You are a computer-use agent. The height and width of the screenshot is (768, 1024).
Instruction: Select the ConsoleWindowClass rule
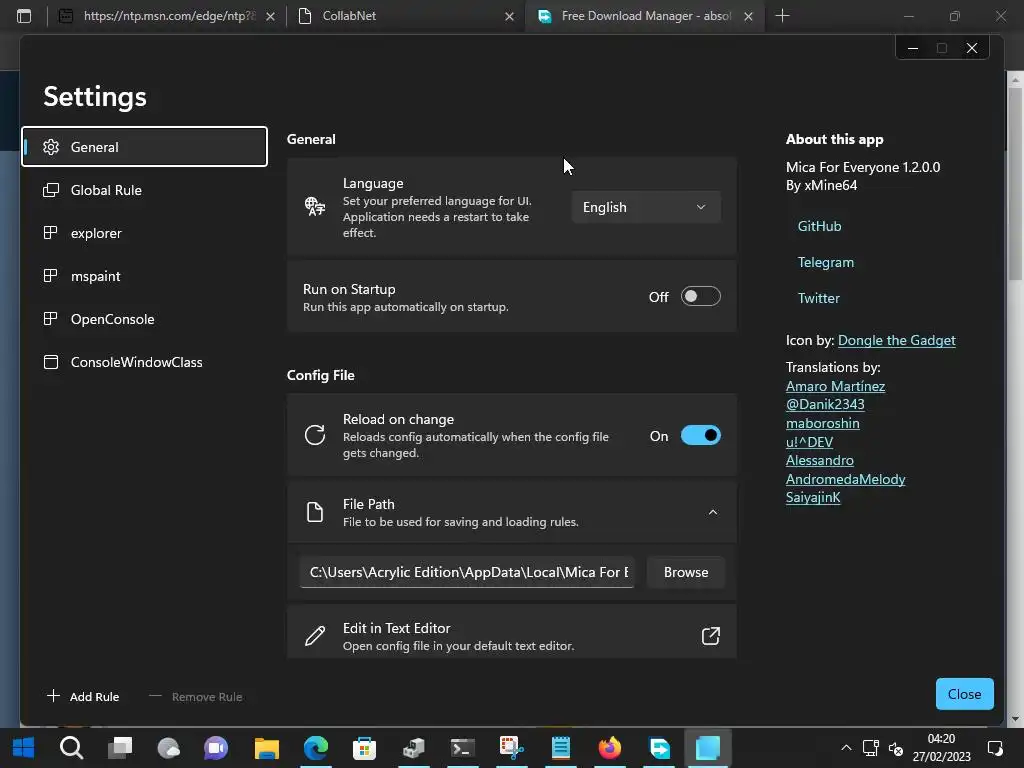(x=144, y=362)
